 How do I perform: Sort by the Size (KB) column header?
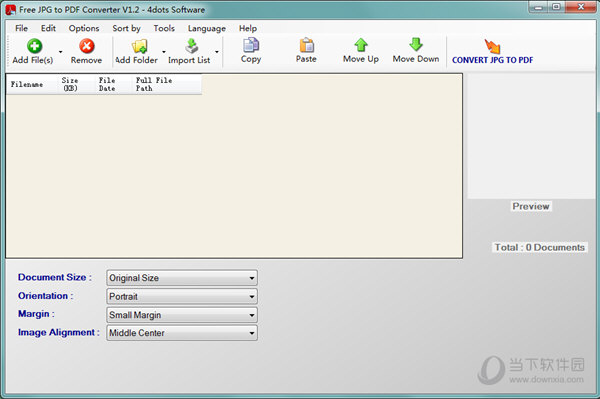pyautogui.click(x=76, y=84)
